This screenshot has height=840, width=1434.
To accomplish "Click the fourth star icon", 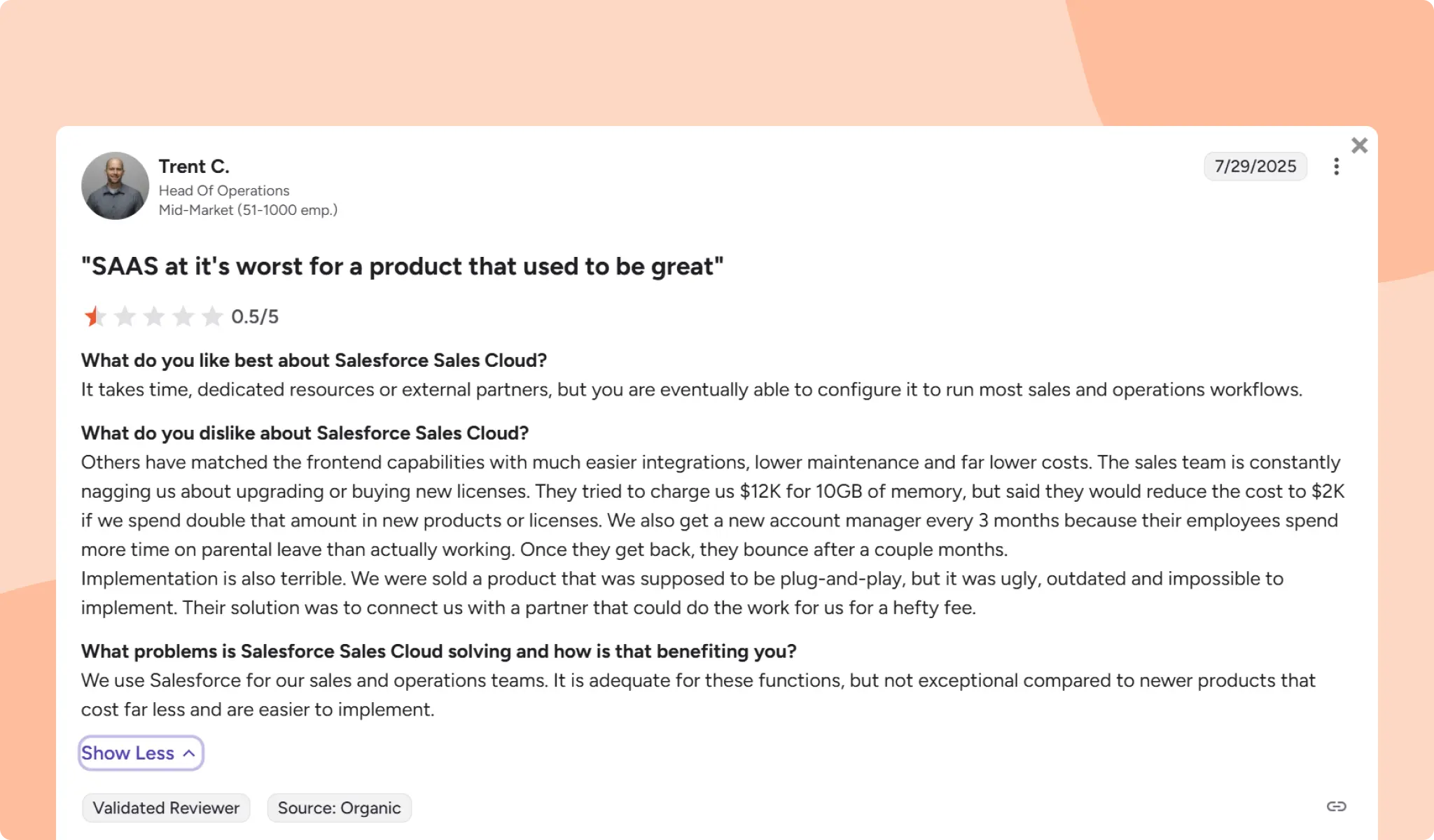I will (x=183, y=316).
